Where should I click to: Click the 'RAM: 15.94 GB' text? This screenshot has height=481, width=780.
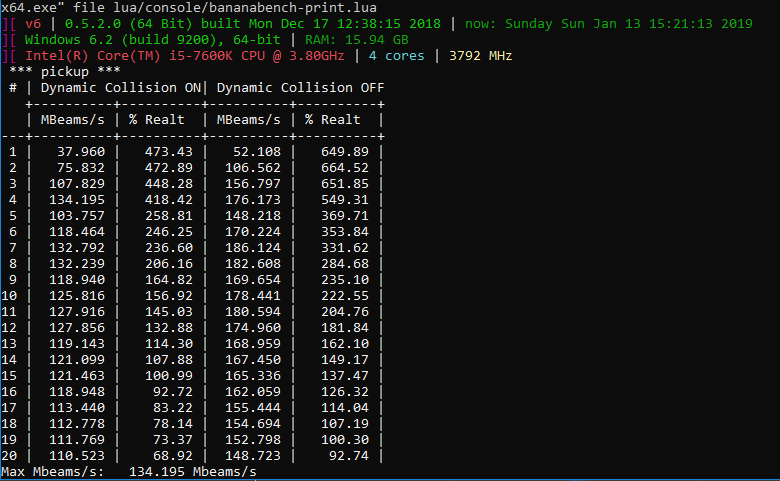coord(357,40)
